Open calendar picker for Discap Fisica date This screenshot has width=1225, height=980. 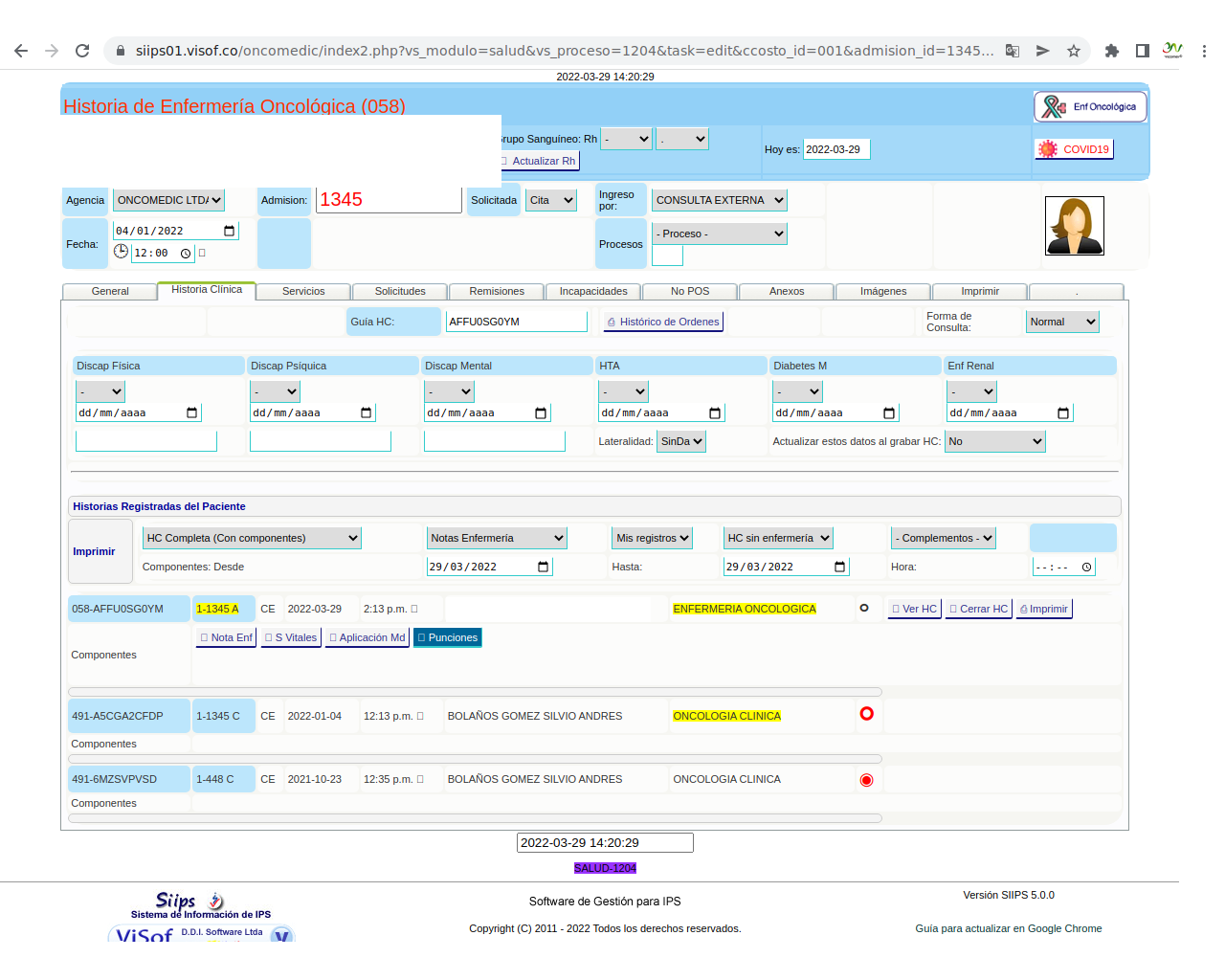click(192, 413)
